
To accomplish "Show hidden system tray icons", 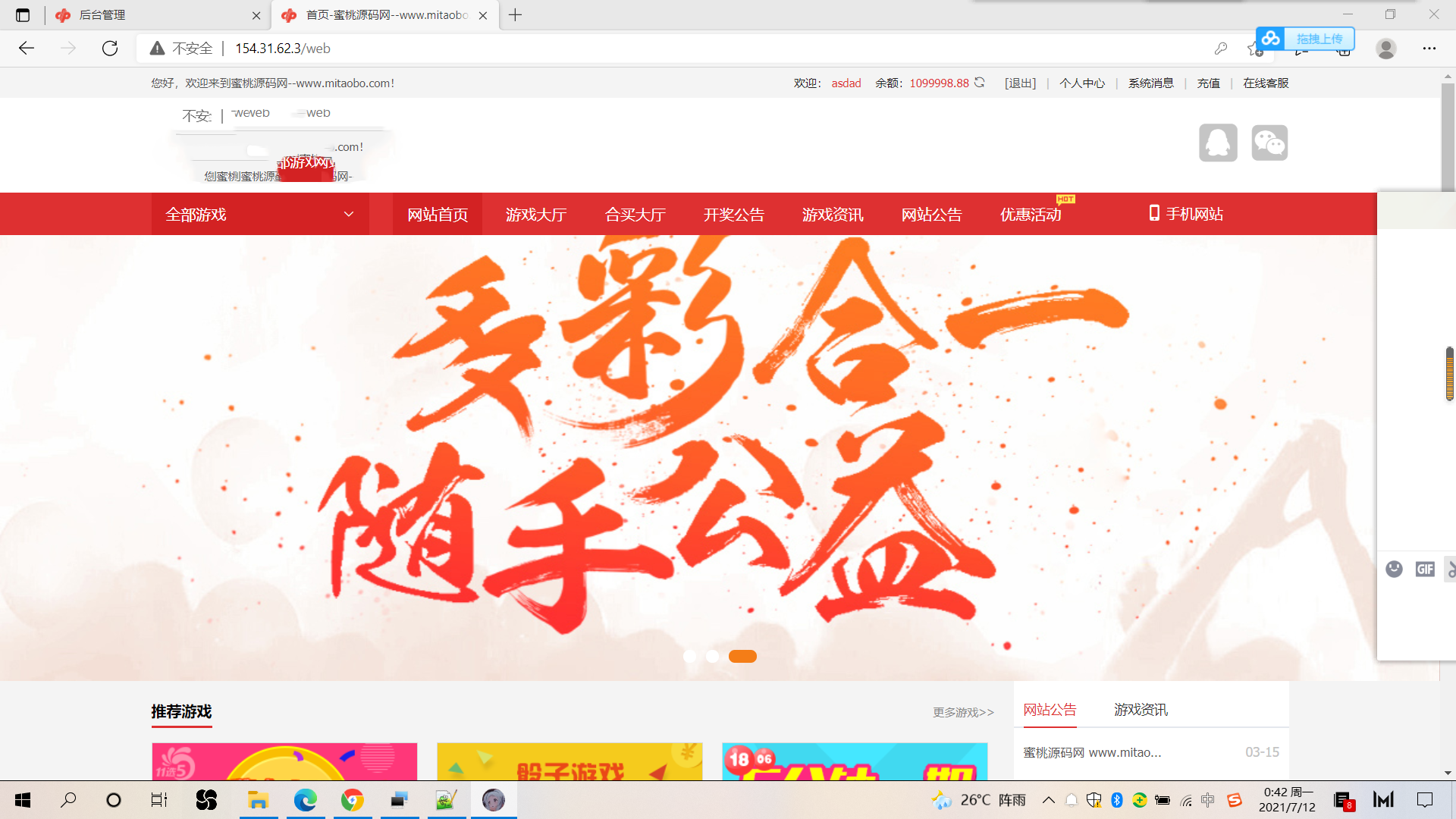I will tap(1048, 800).
